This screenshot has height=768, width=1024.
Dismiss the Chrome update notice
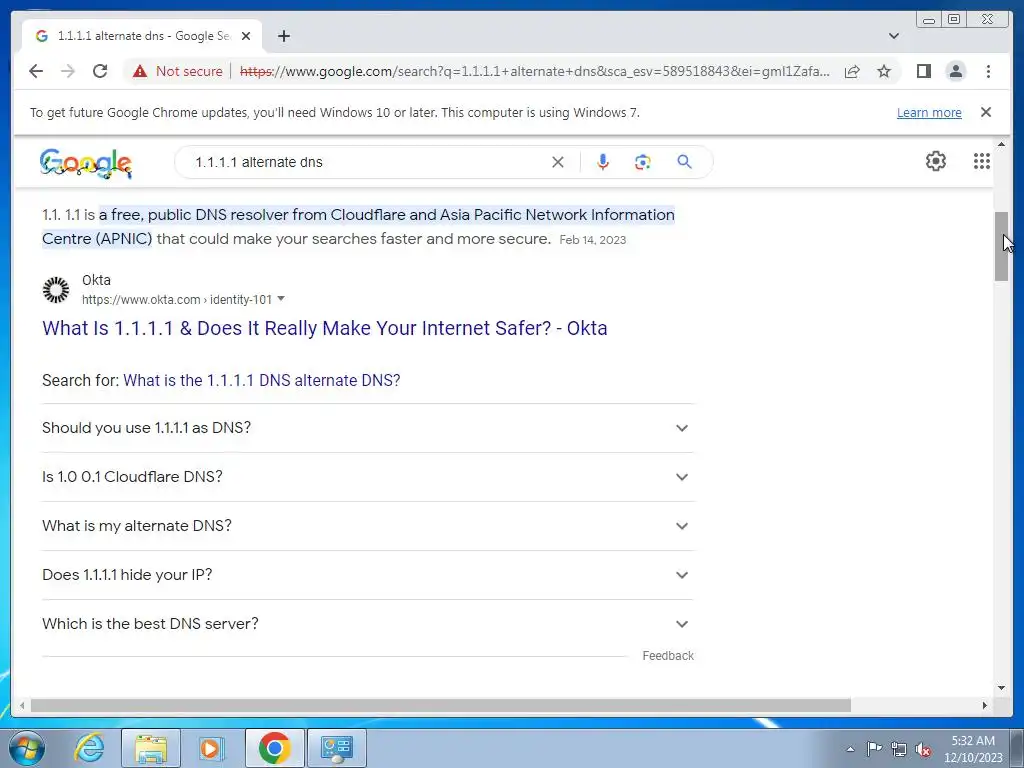click(985, 112)
